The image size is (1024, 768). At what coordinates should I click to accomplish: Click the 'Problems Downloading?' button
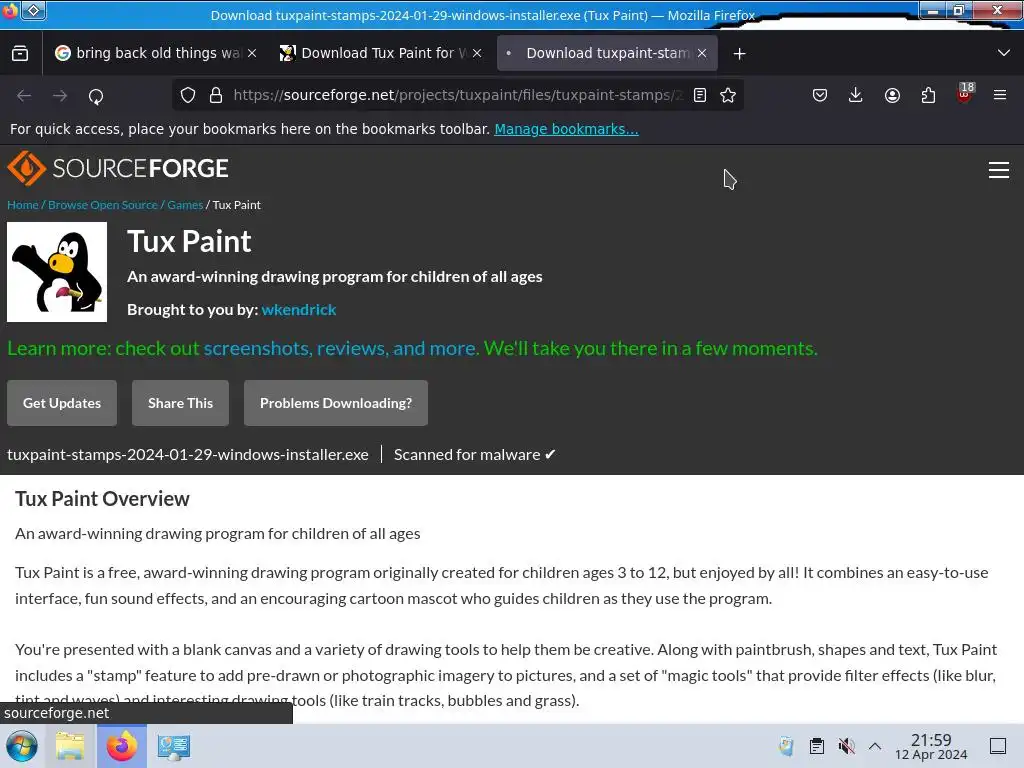336,403
